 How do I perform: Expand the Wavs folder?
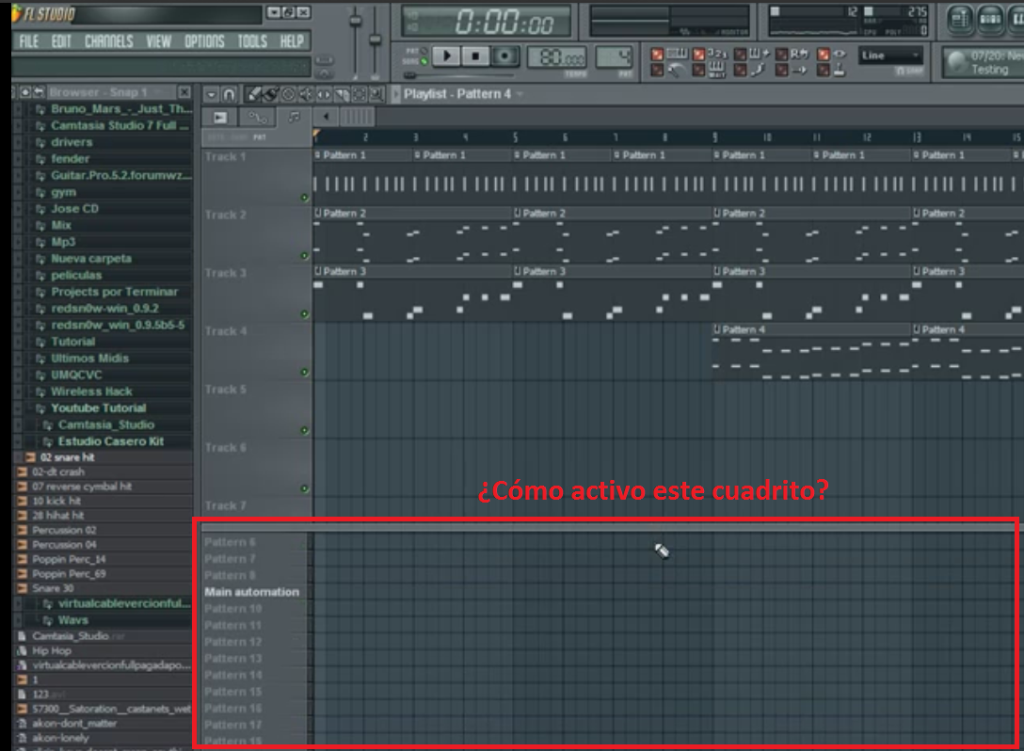72,620
